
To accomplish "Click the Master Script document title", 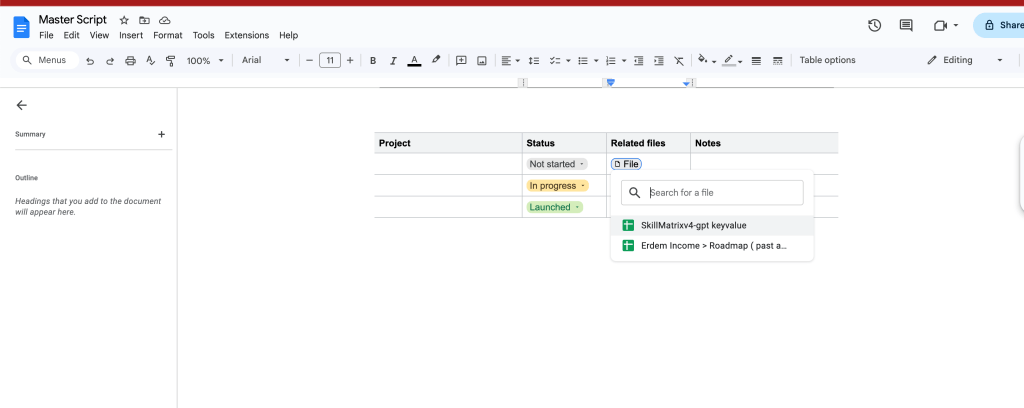I will pos(72,20).
